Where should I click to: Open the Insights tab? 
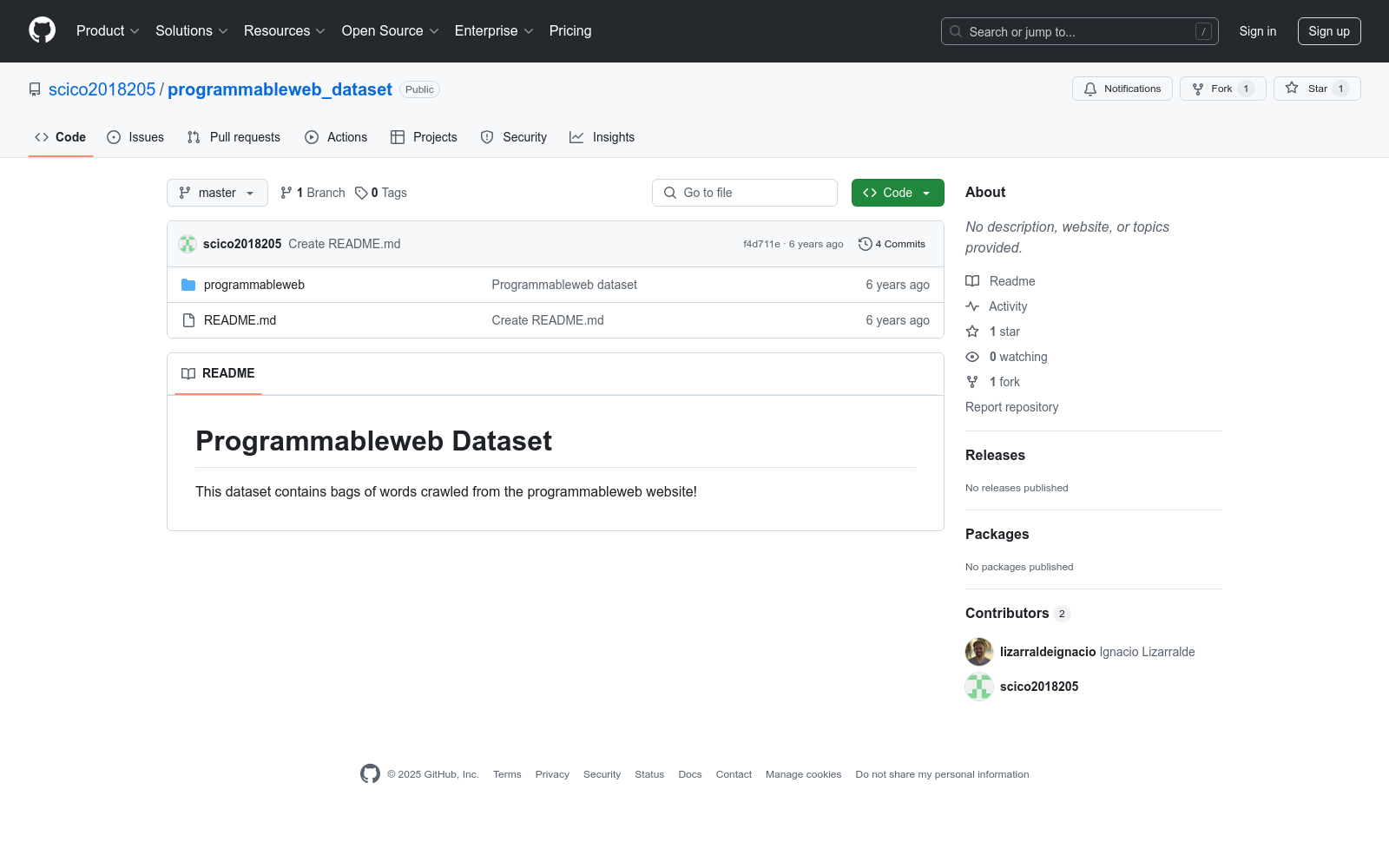[602, 137]
